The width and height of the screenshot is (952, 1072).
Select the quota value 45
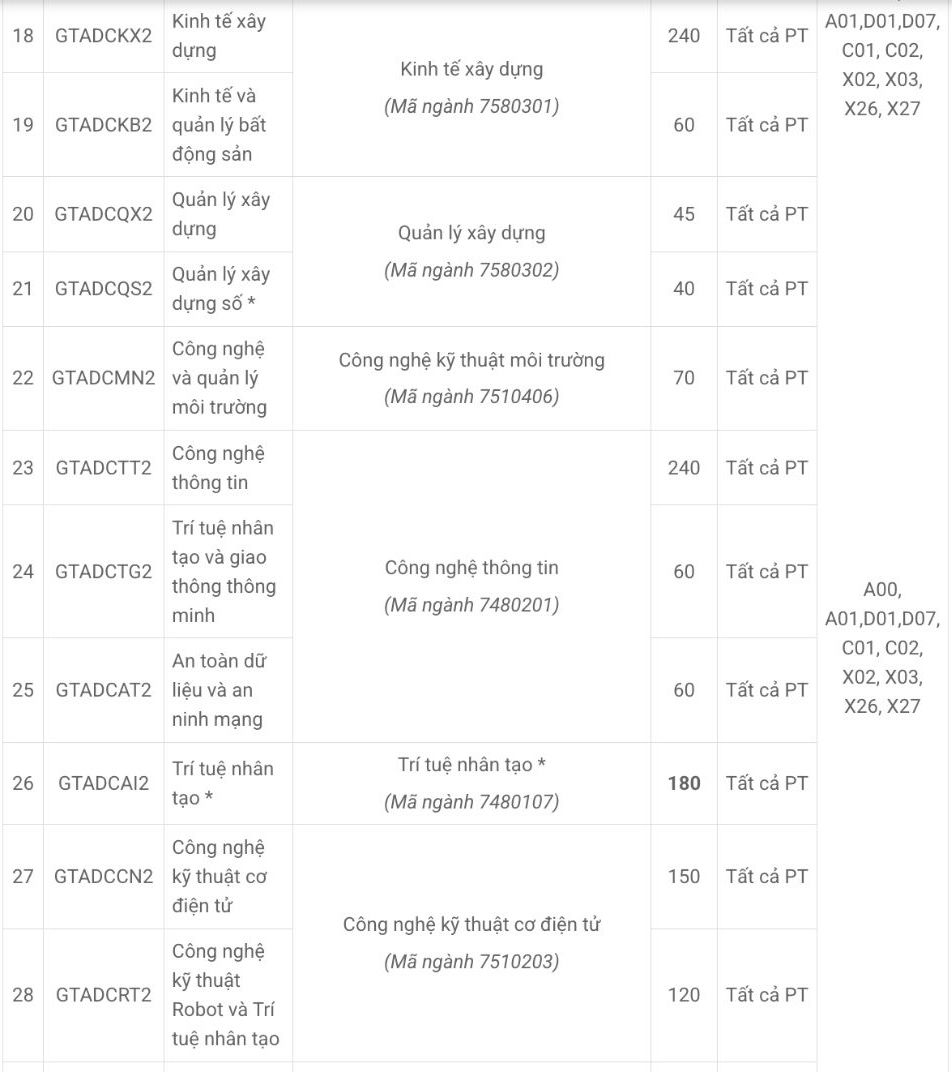click(684, 214)
